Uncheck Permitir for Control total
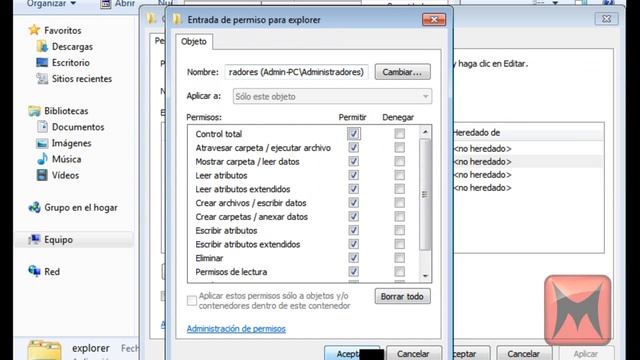 click(353, 133)
